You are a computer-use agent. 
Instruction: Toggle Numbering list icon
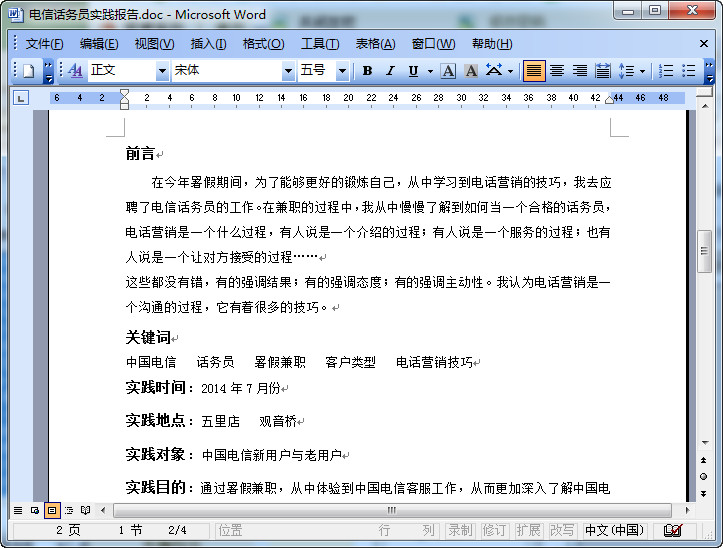pos(666,71)
